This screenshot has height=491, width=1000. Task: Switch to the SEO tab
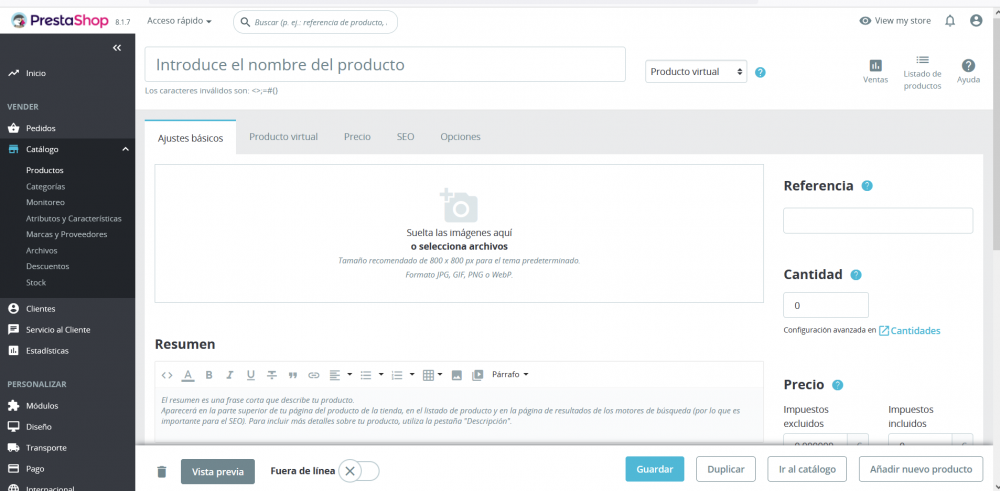click(406, 136)
